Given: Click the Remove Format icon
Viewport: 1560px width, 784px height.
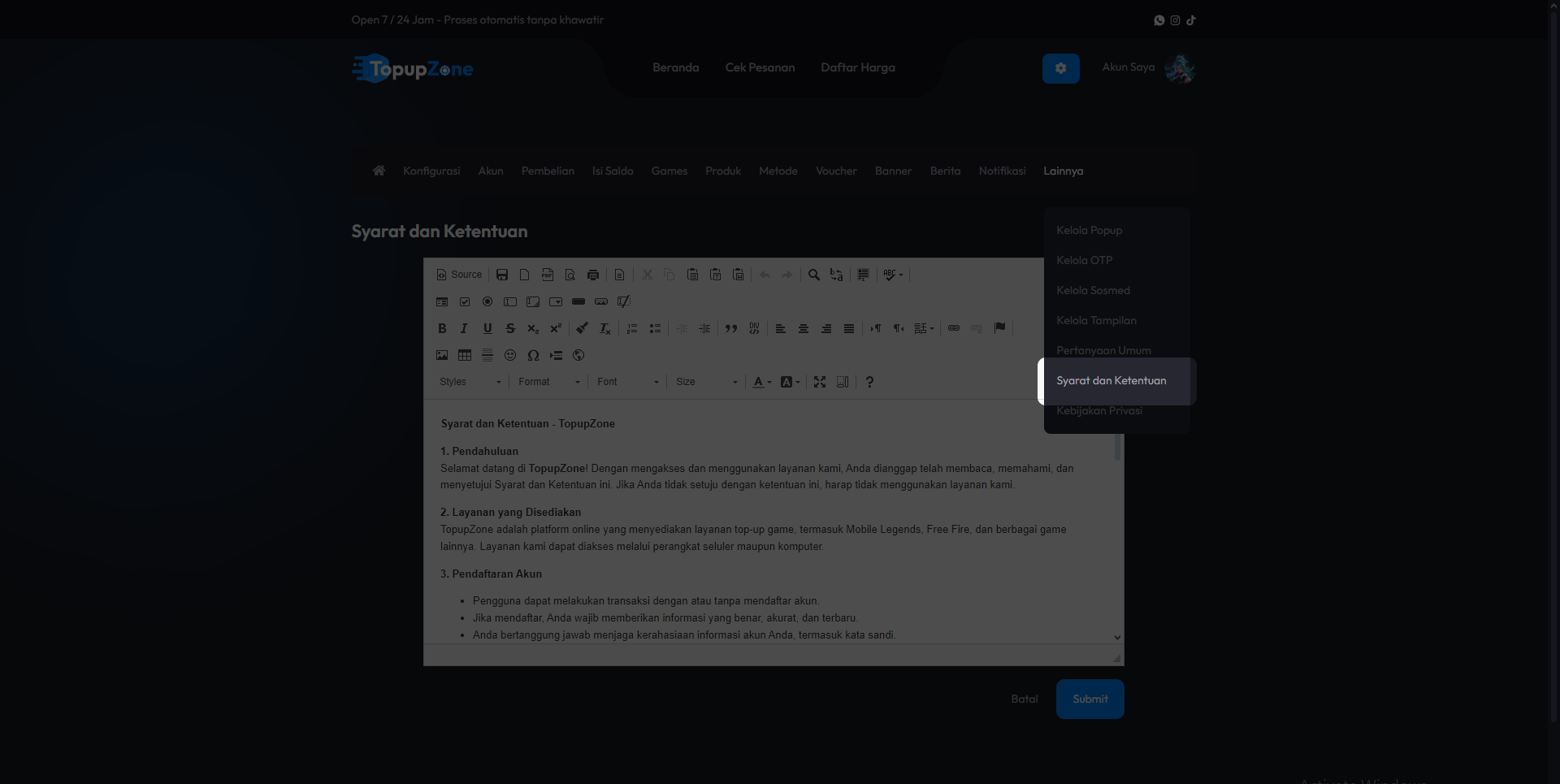Looking at the screenshot, I should click(x=605, y=328).
